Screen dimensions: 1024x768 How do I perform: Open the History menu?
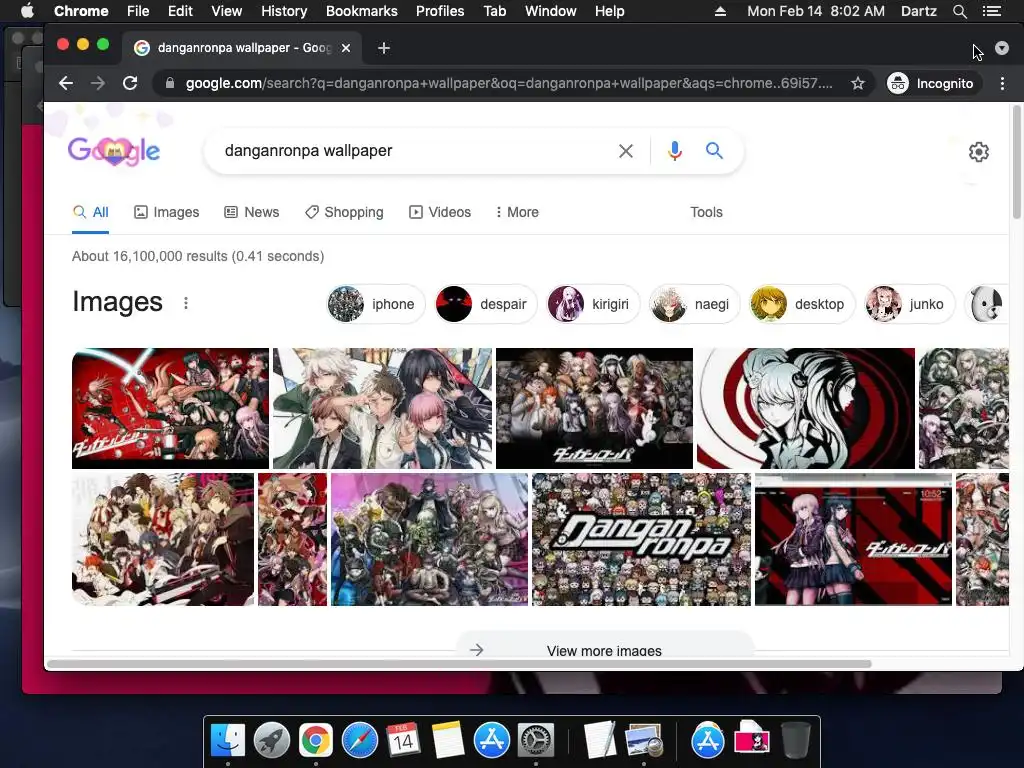283,11
